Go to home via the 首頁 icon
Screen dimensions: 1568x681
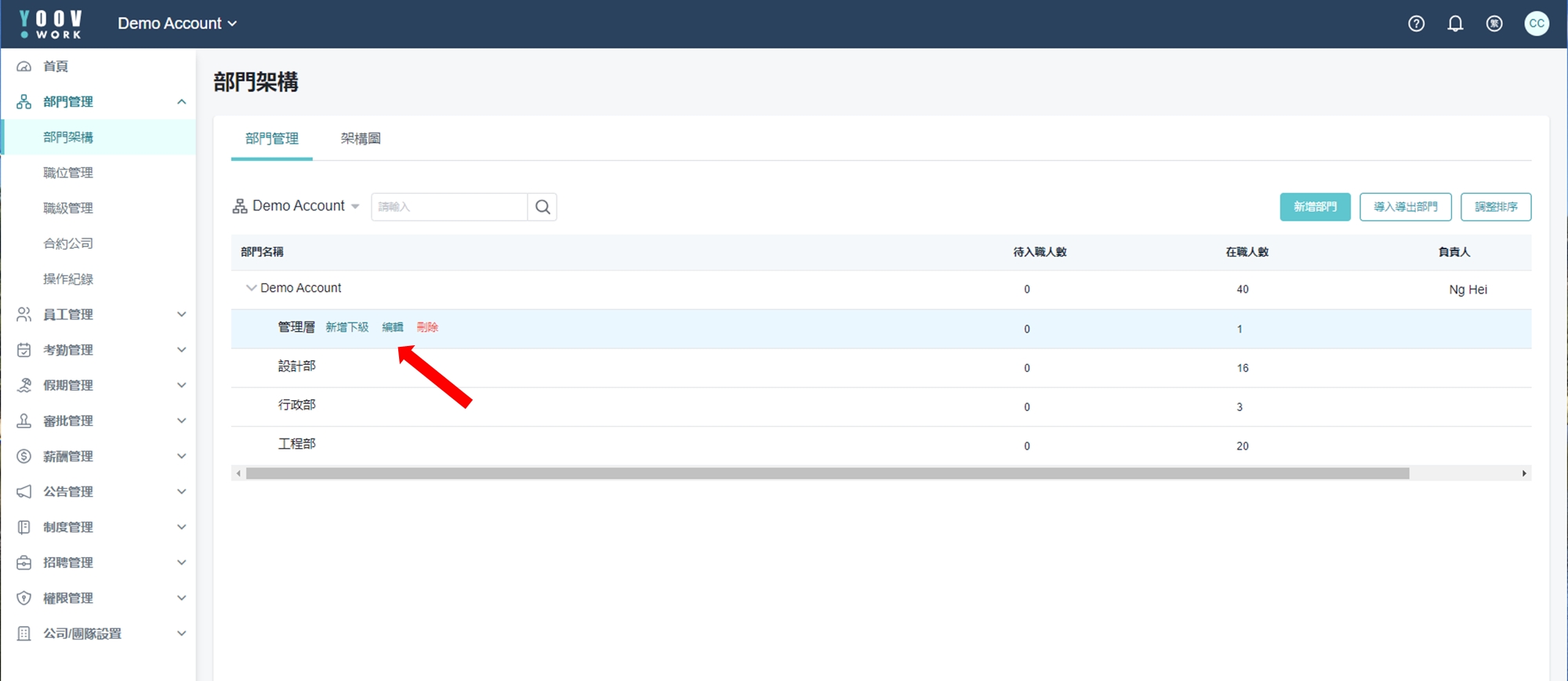click(24, 67)
